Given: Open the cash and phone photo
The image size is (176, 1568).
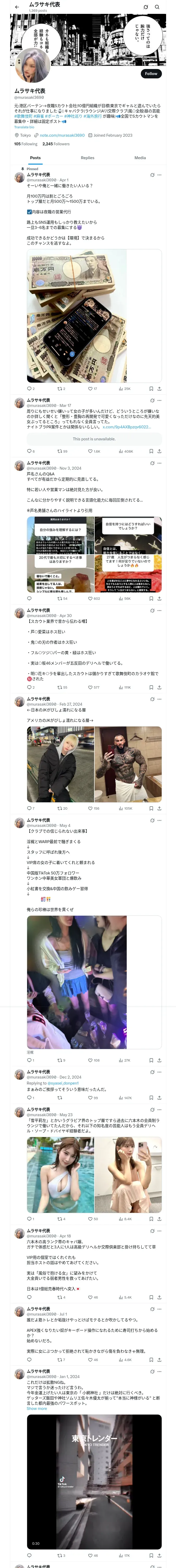Looking at the screenshot, I should 94,315.
